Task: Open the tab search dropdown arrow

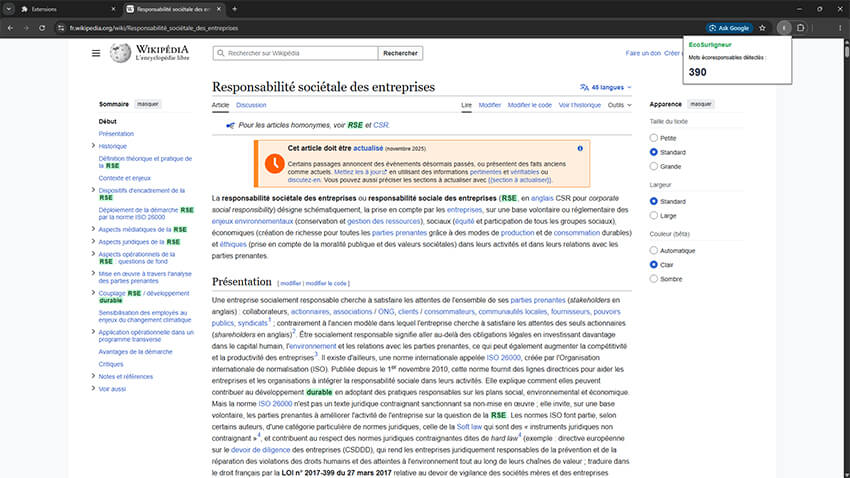Action: click(x=9, y=9)
